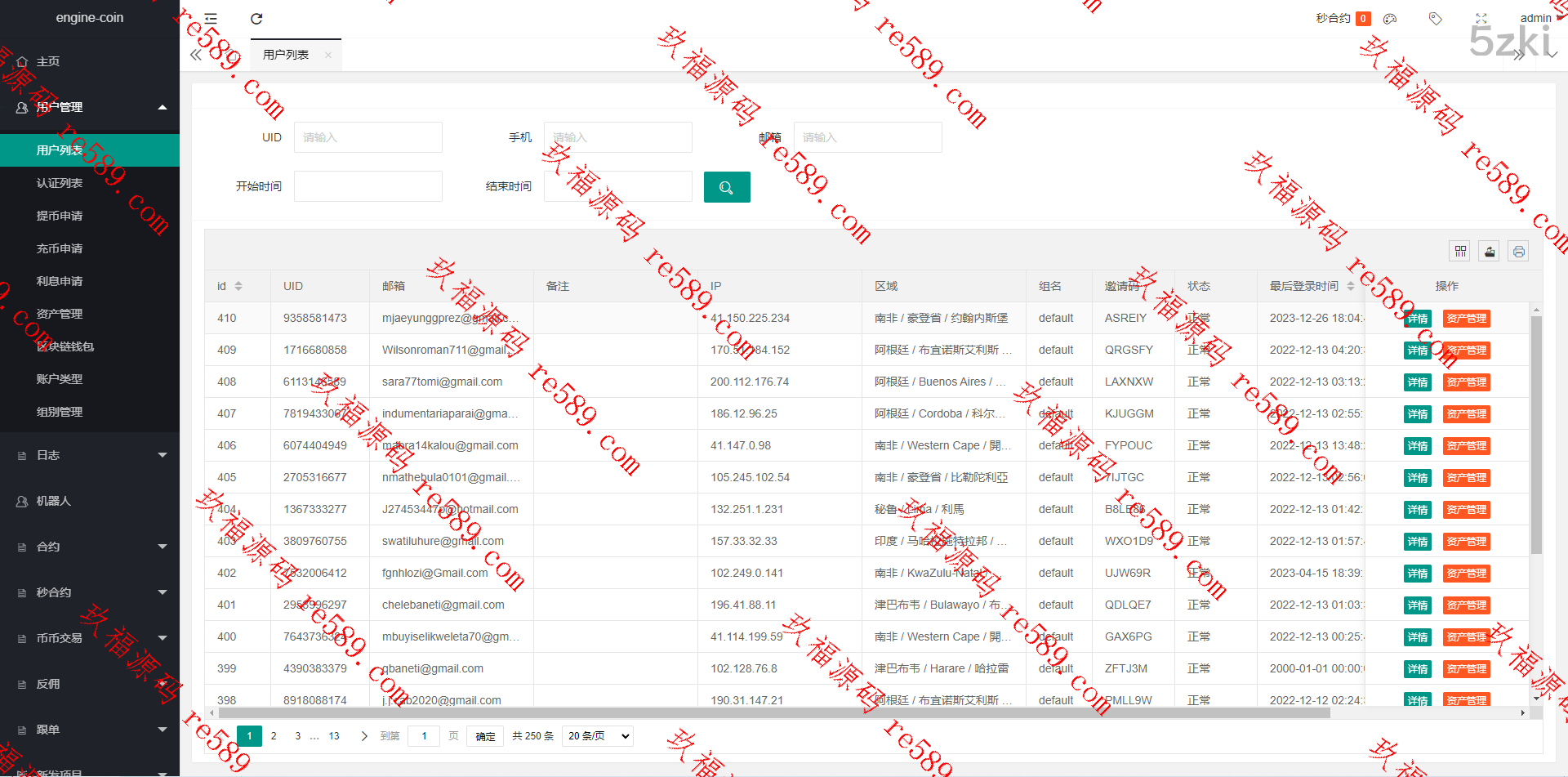Image resolution: width=1568 pixels, height=777 pixels.
Task: Click the table export icon
Action: (x=1490, y=252)
